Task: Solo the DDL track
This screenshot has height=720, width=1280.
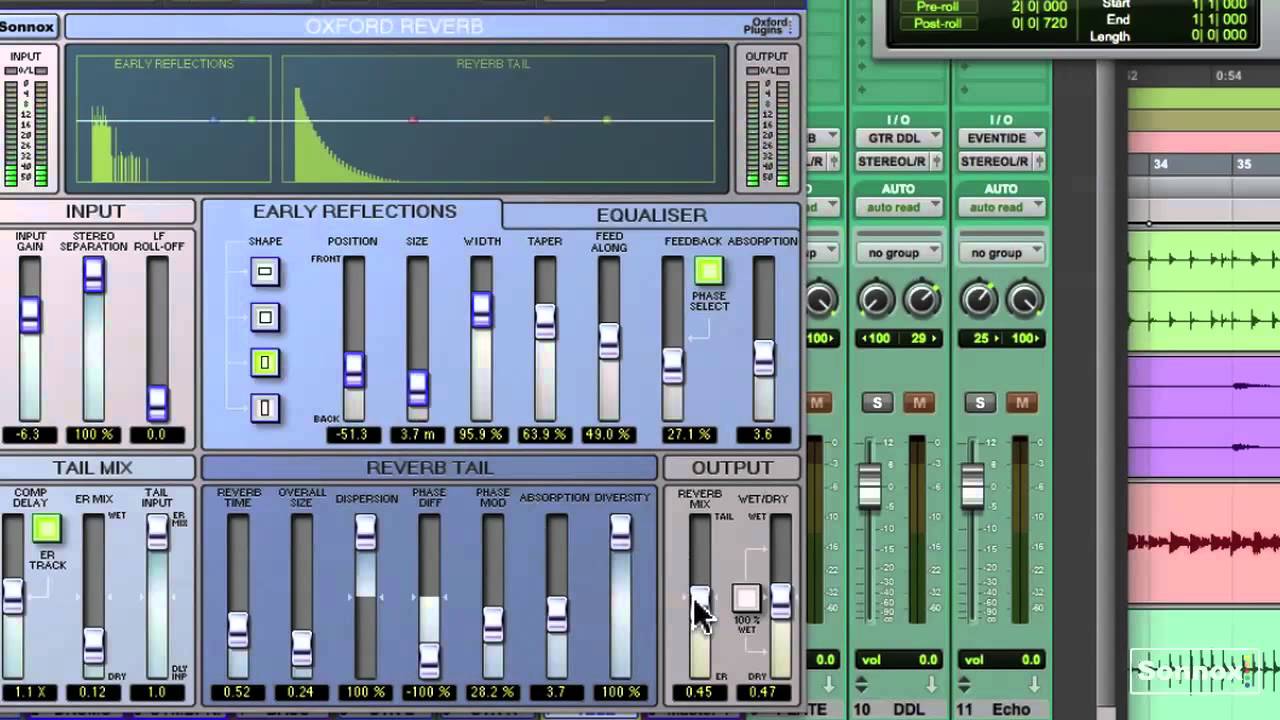Action: pyautogui.click(x=878, y=402)
